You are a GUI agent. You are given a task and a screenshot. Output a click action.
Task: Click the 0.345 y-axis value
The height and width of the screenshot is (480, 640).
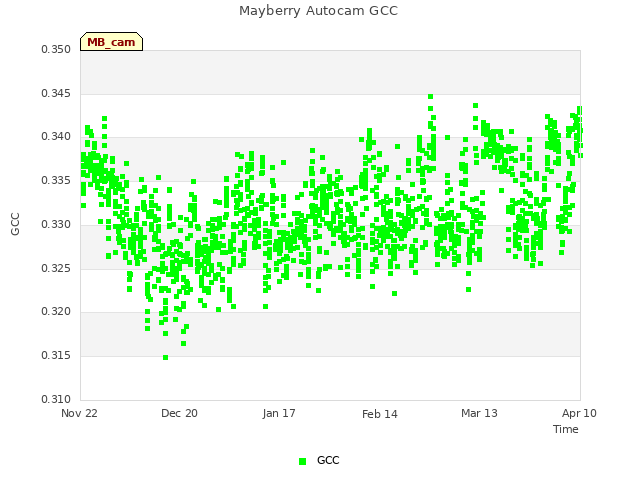56,93
